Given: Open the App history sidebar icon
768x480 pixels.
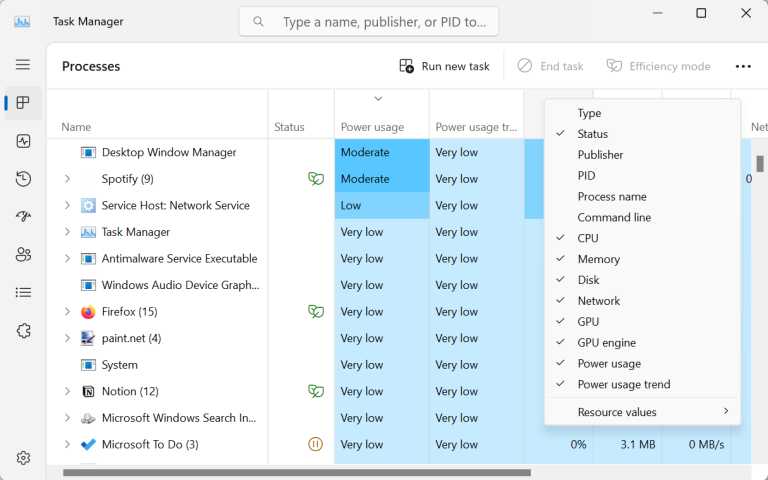Looking at the screenshot, I should [23, 179].
